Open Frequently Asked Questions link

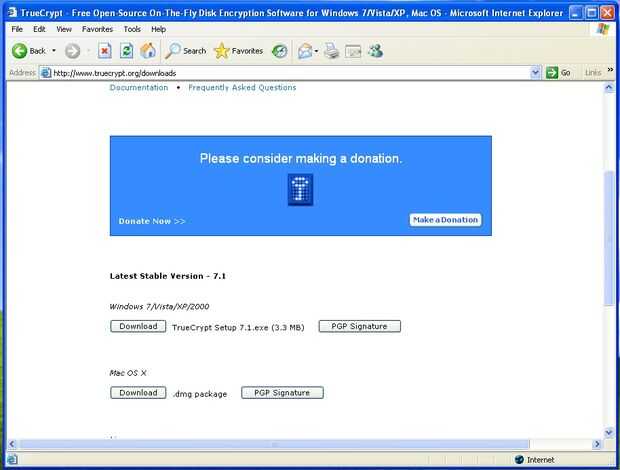pos(242,87)
